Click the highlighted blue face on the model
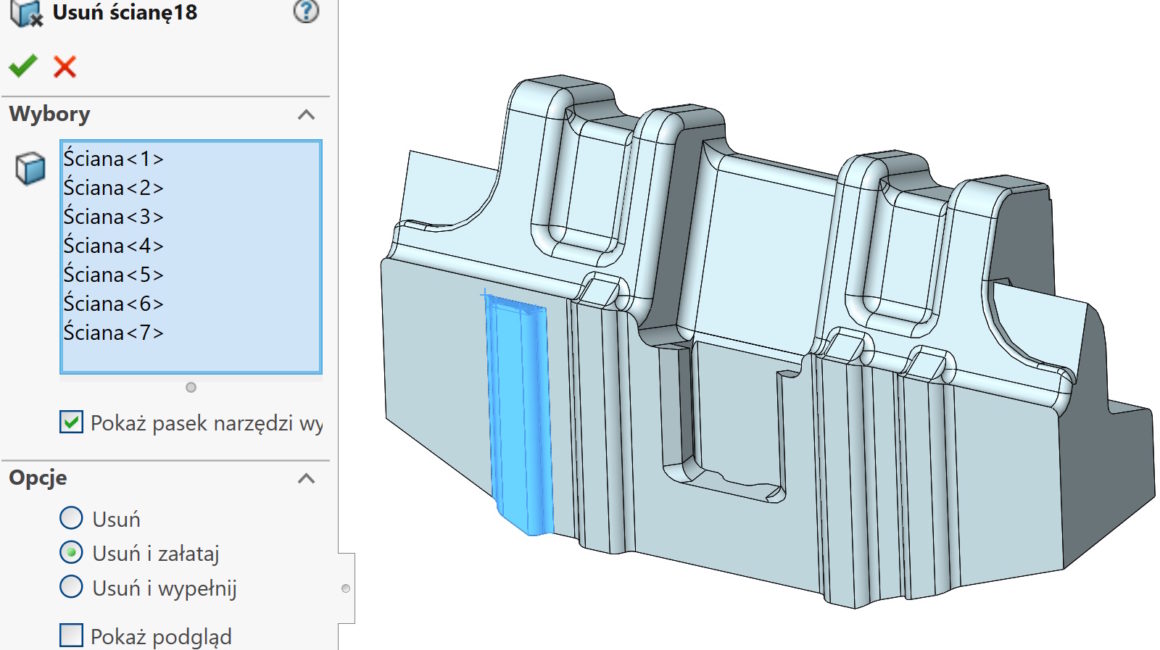Viewport: 1160px width, 650px height. pyautogui.click(x=515, y=410)
